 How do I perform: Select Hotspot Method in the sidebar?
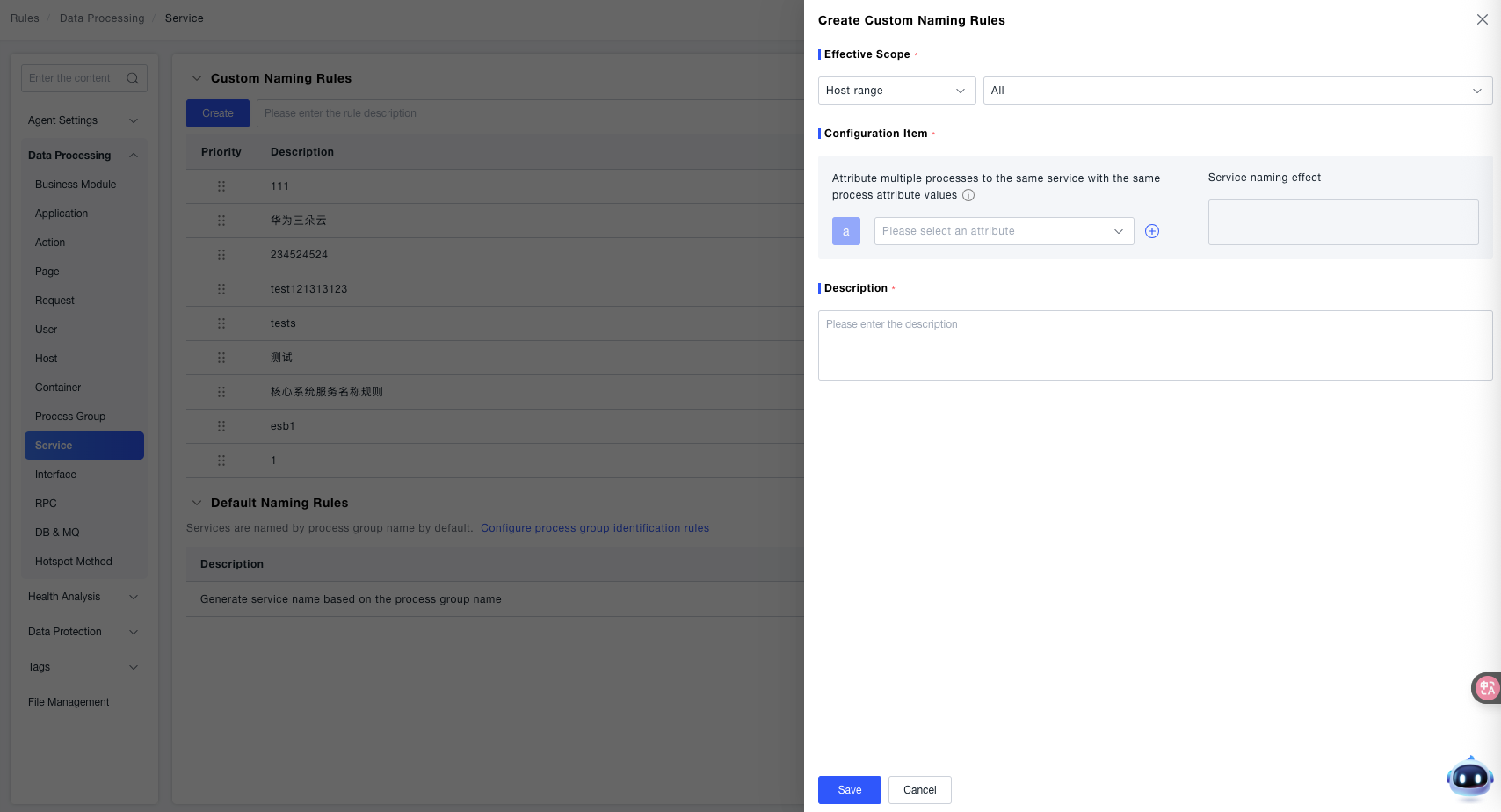[74, 562]
